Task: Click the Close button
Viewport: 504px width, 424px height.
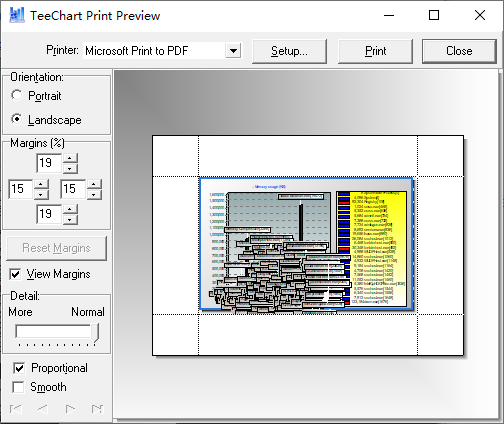Action: click(x=459, y=51)
